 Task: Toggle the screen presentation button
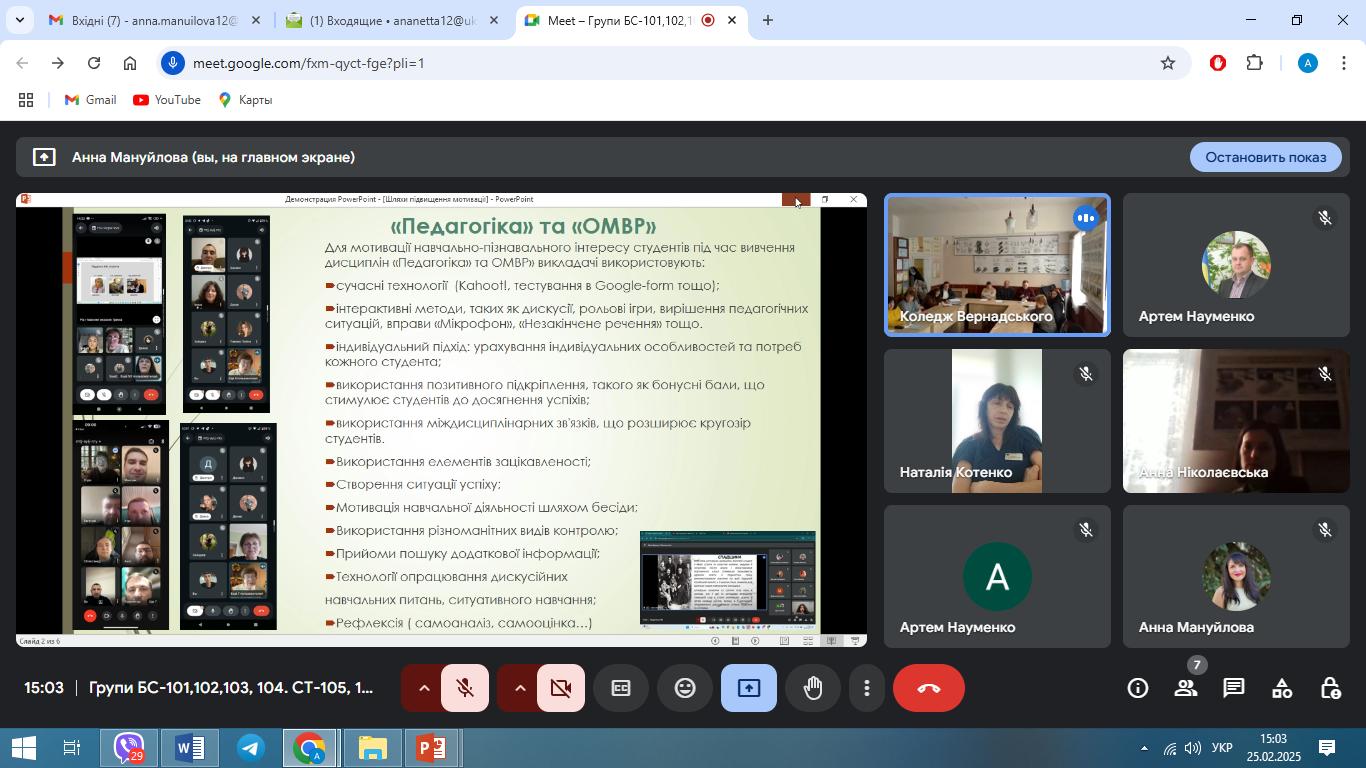749,688
